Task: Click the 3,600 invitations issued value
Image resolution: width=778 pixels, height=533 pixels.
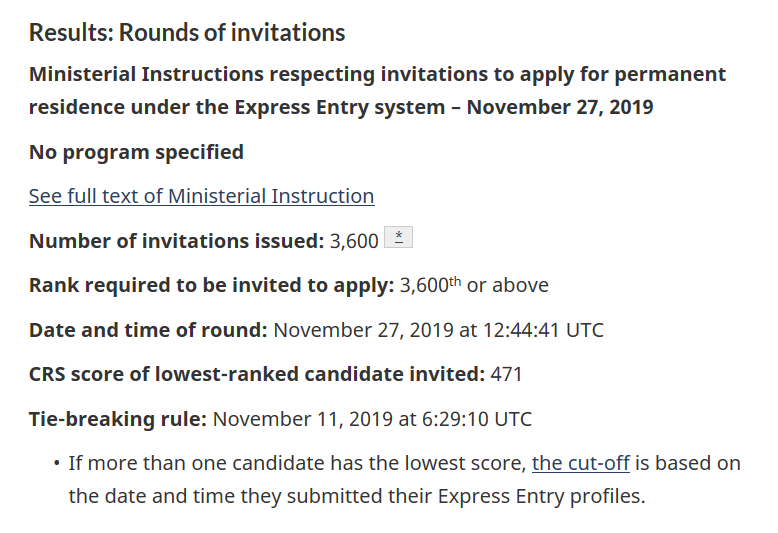Action: (x=354, y=241)
